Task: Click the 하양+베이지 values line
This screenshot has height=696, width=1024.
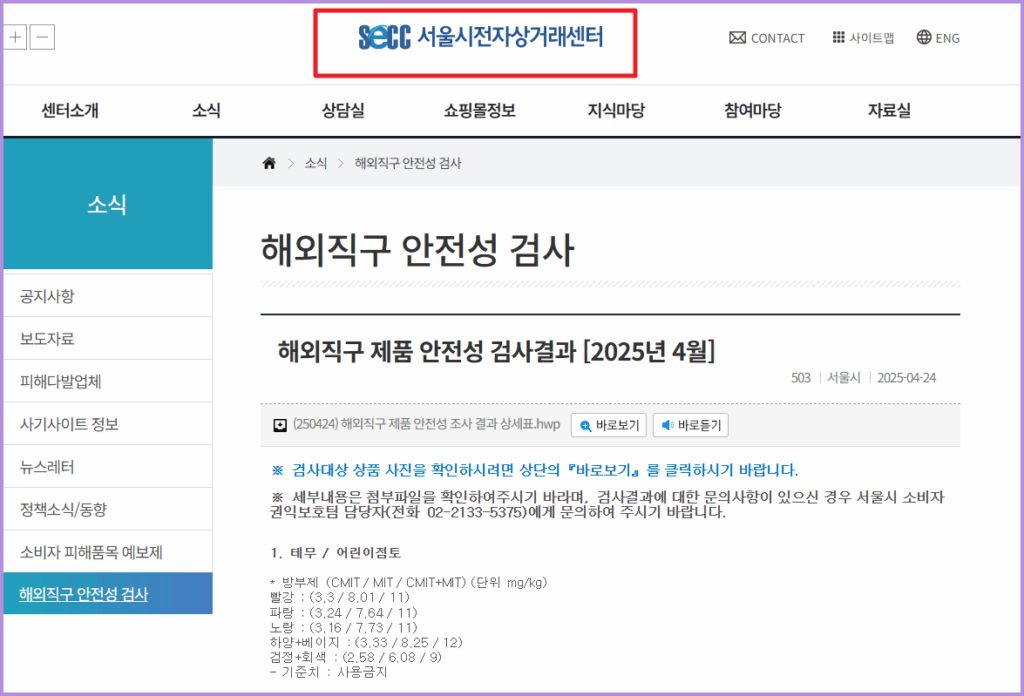Action: pyautogui.click(x=366, y=642)
